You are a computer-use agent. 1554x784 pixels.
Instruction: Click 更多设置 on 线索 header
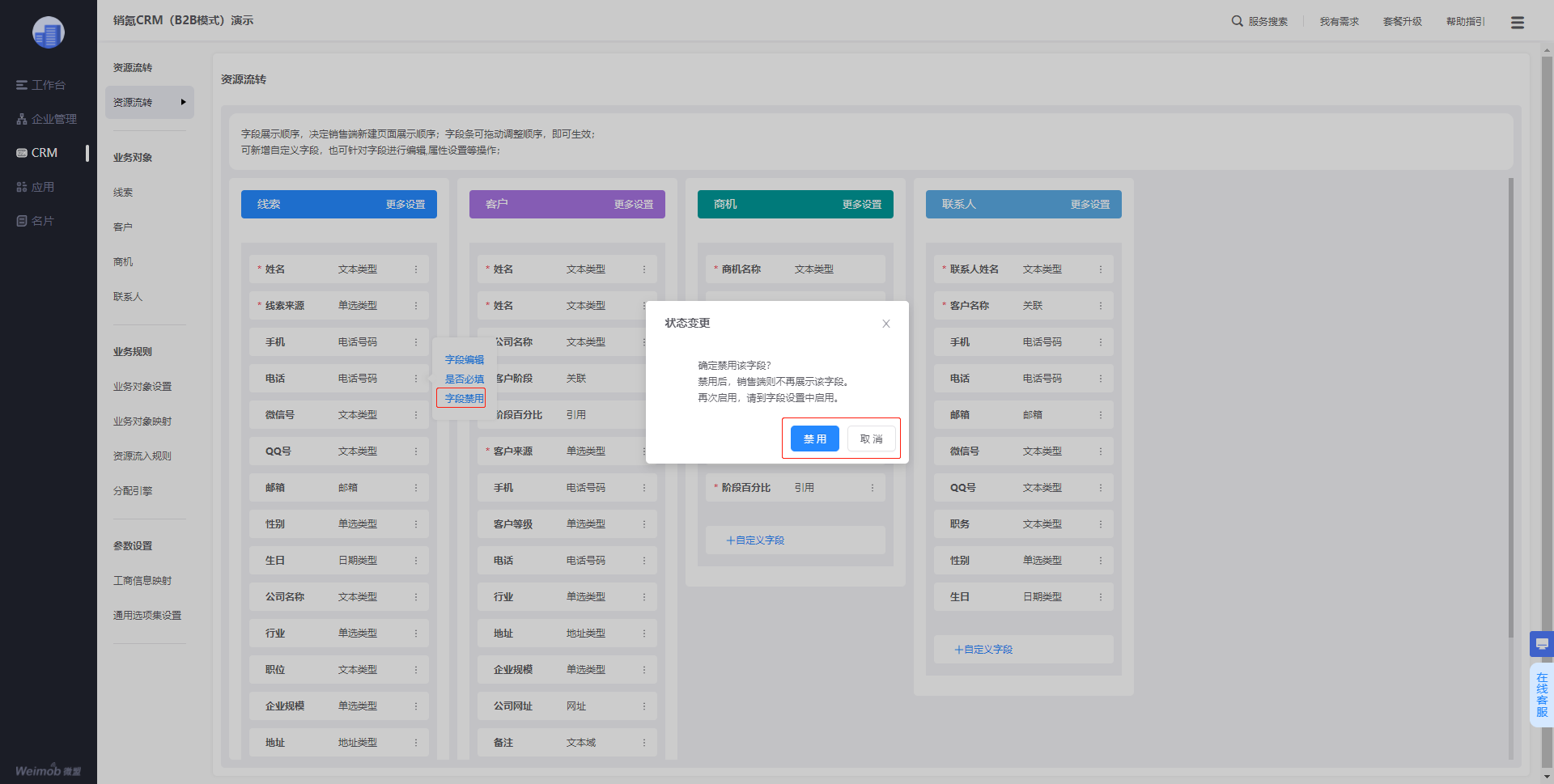tap(405, 205)
